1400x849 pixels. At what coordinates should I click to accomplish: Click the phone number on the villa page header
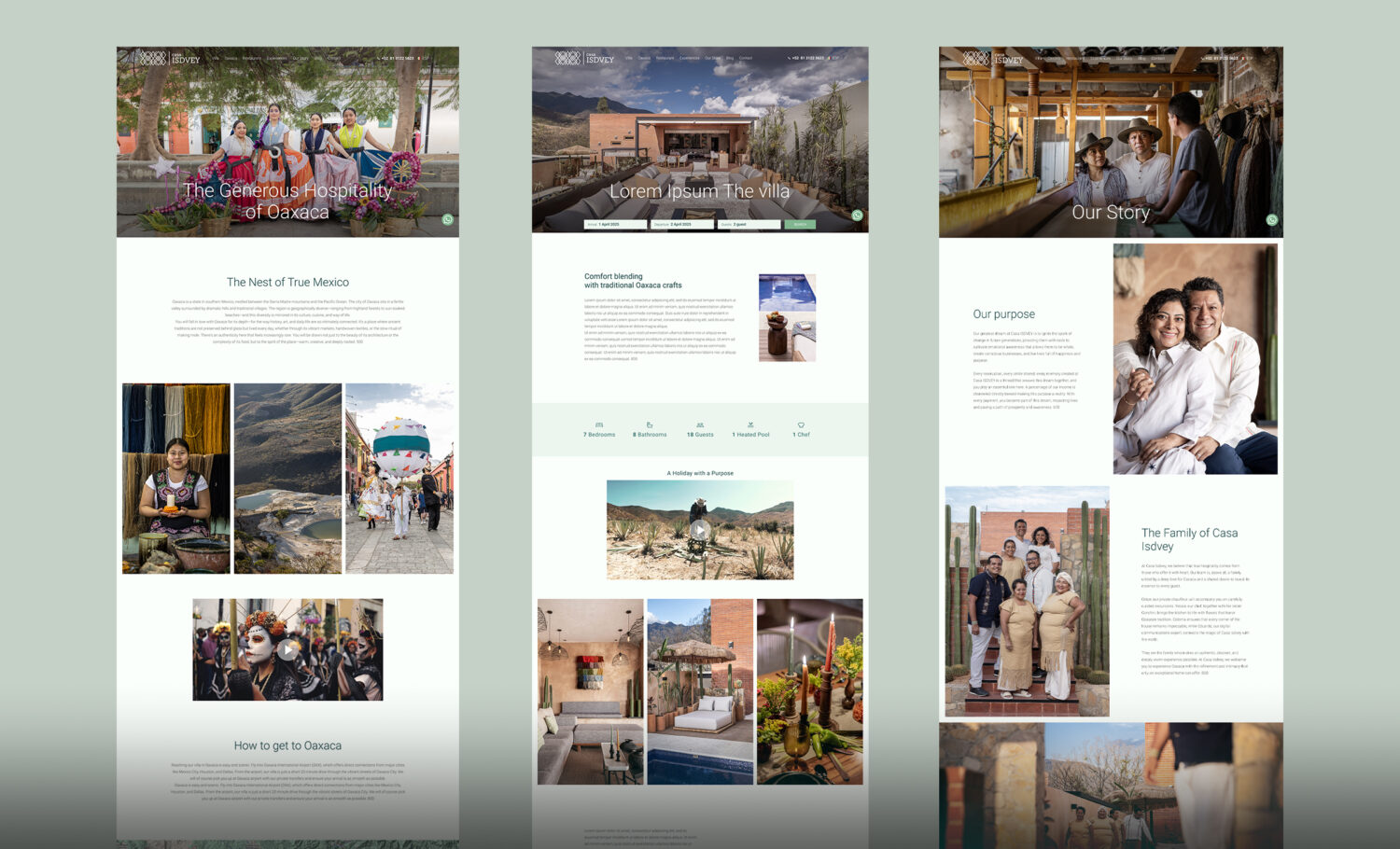coord(807,58)
